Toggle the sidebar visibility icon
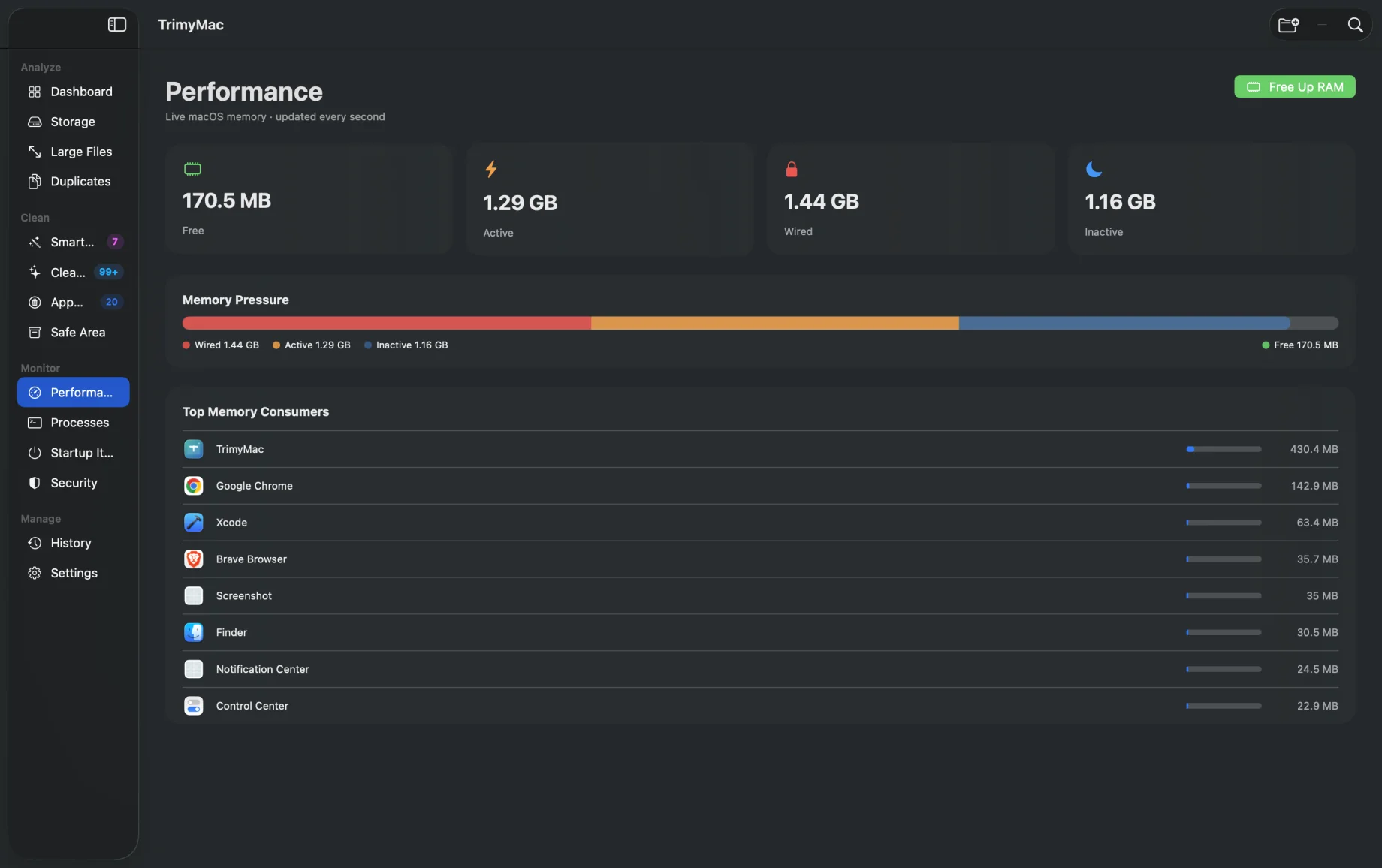This screenshot has height=868, width=1382. (117, 25)
